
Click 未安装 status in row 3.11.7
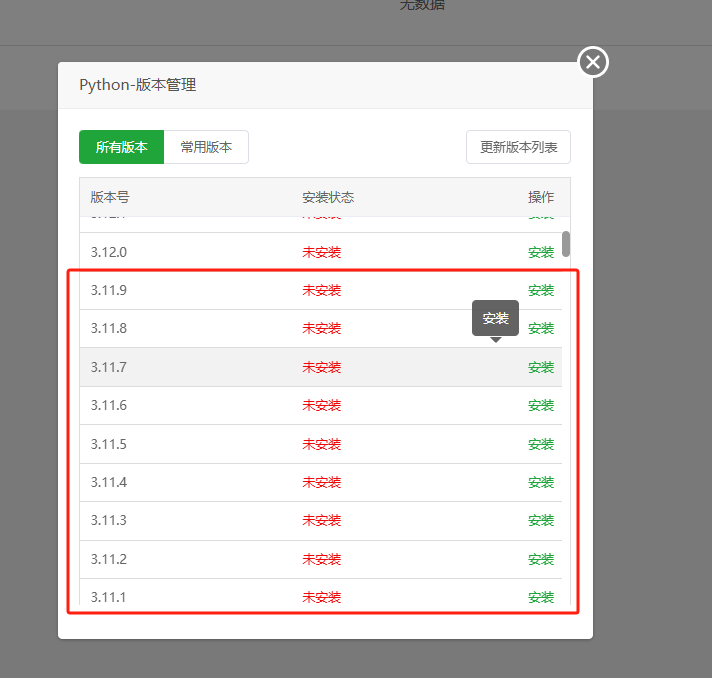[321, 367]
